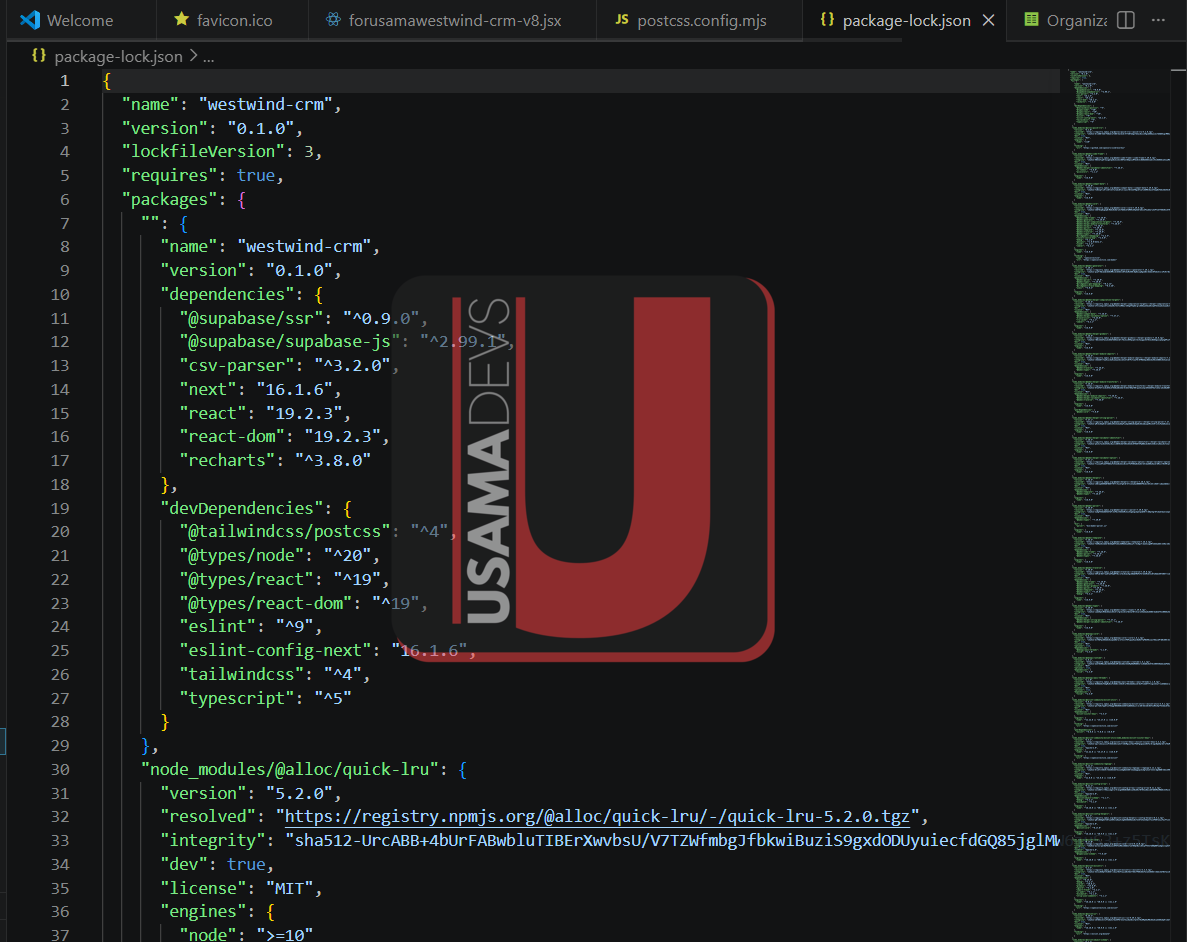Screen dimensions: 1187x942
Task: Click line number 29 in the gutter
Action: tap(60, 745)
